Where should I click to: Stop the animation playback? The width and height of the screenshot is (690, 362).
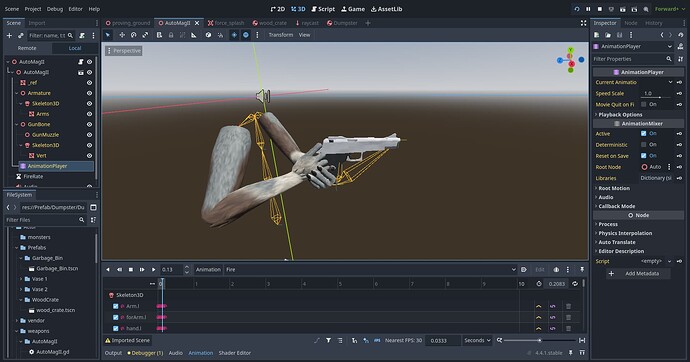pos(131,270)
